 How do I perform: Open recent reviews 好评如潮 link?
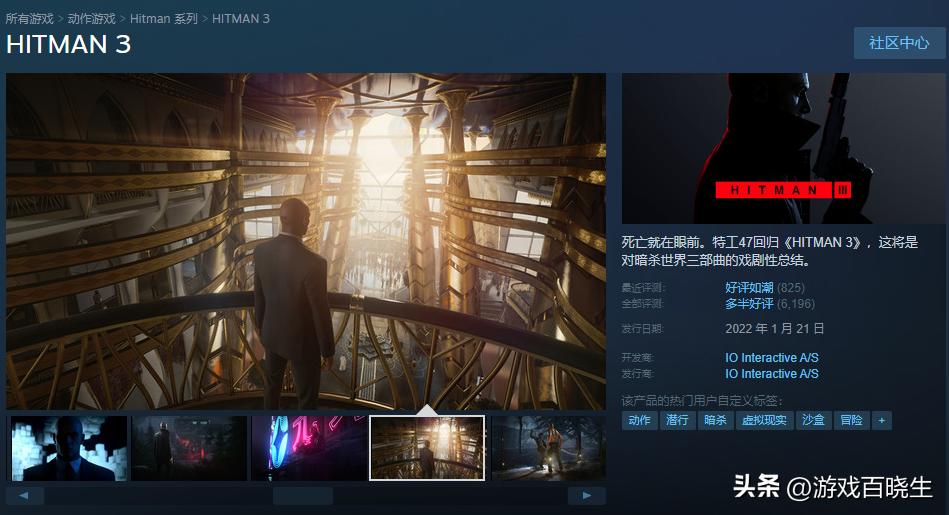749,287
